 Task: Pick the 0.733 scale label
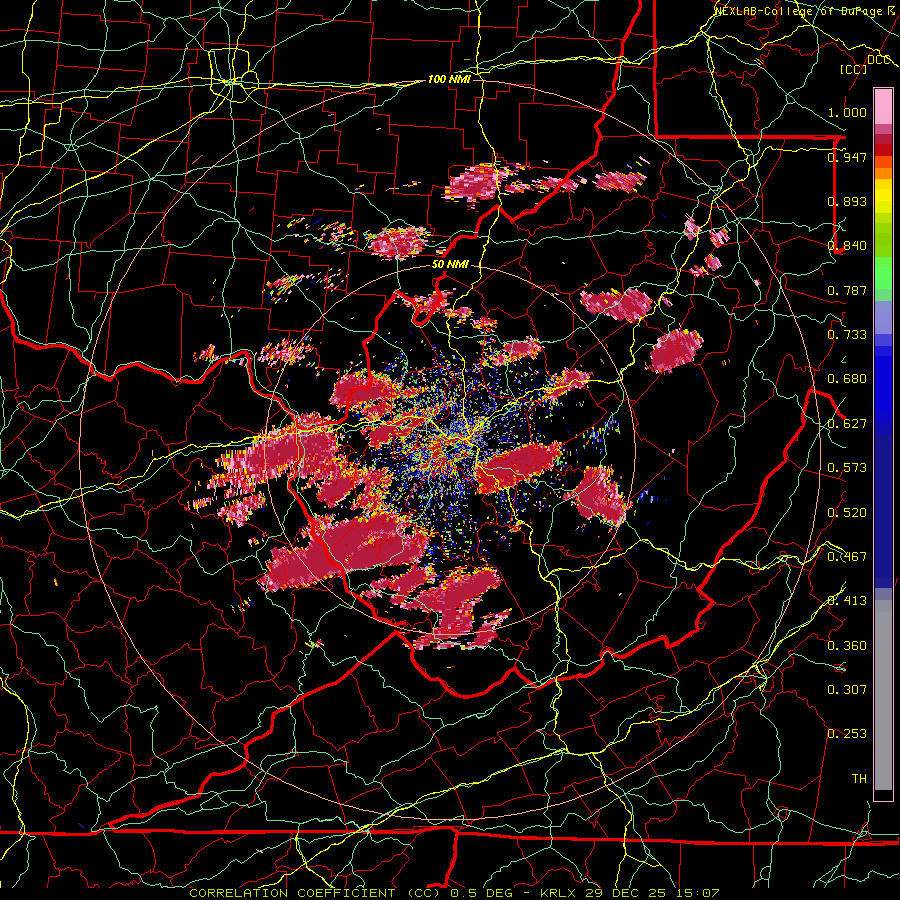point(847,335)
